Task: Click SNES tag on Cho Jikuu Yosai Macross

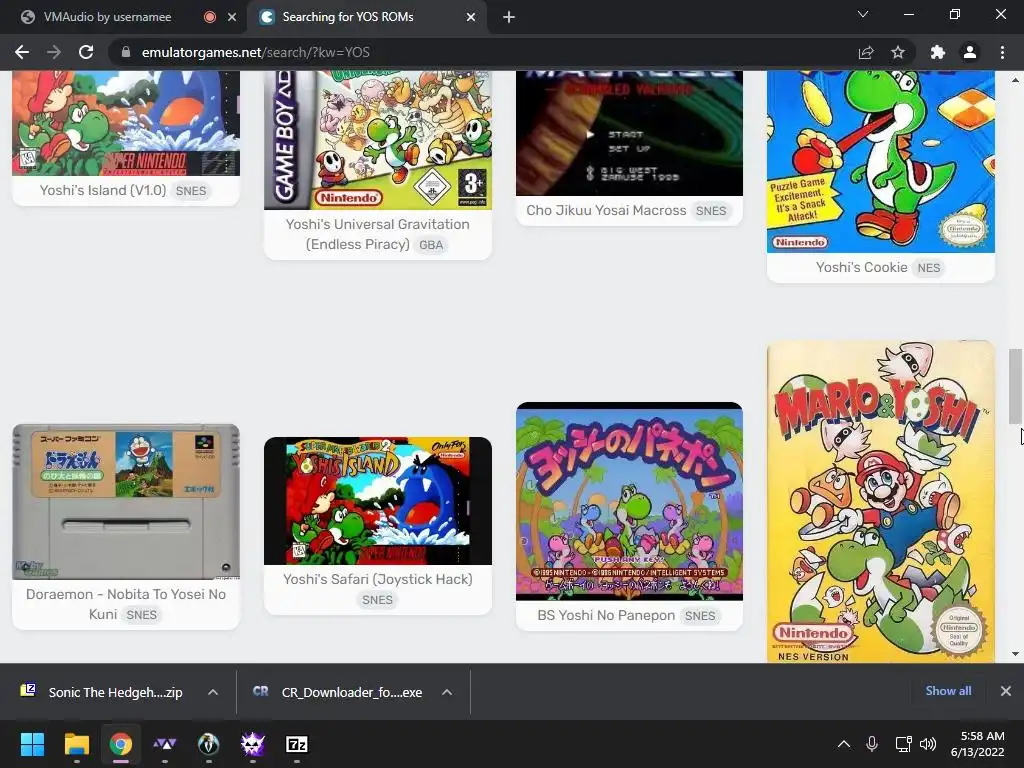Action: (x=711, y=211)
